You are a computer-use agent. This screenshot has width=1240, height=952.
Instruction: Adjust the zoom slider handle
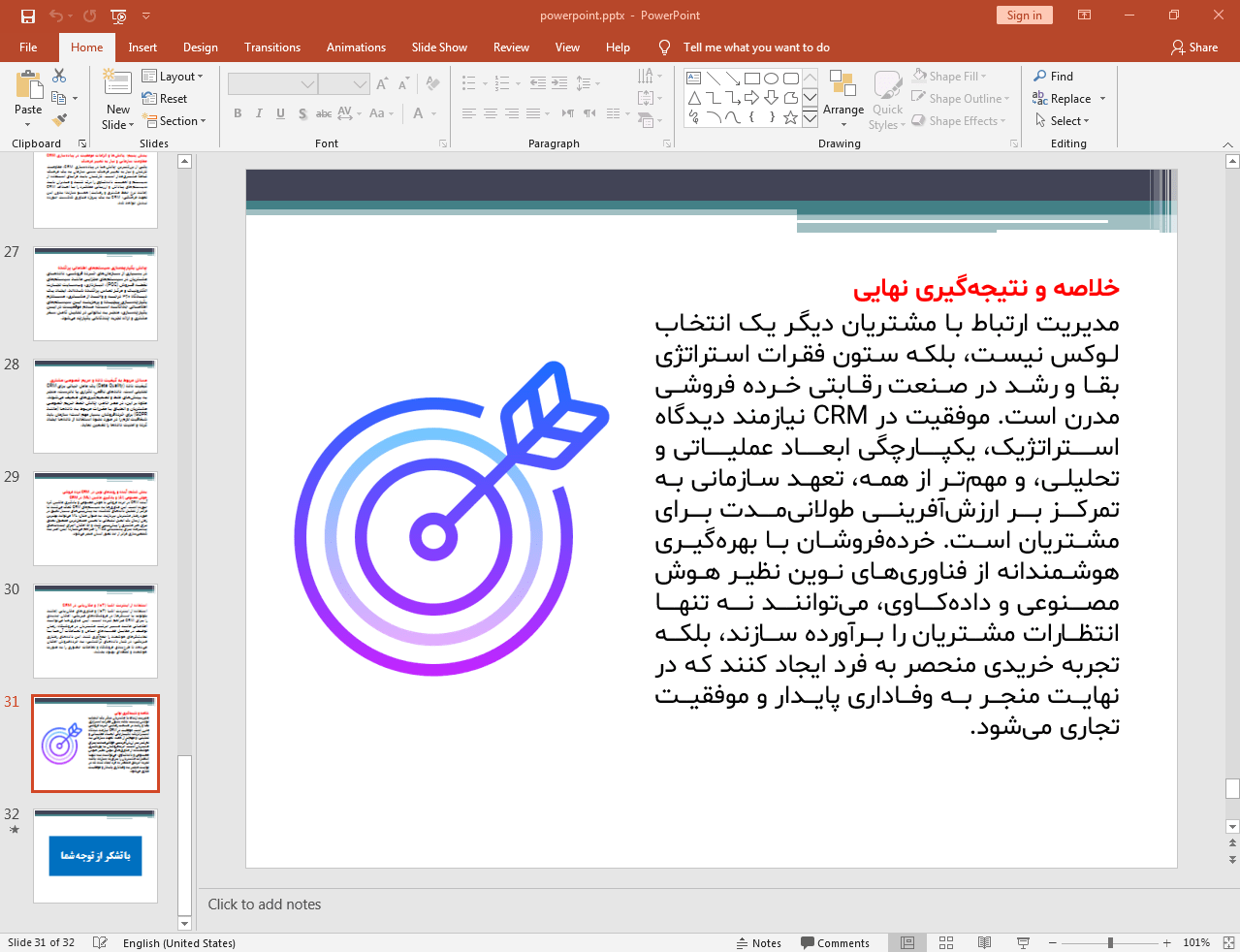(x=1110, y=942)
